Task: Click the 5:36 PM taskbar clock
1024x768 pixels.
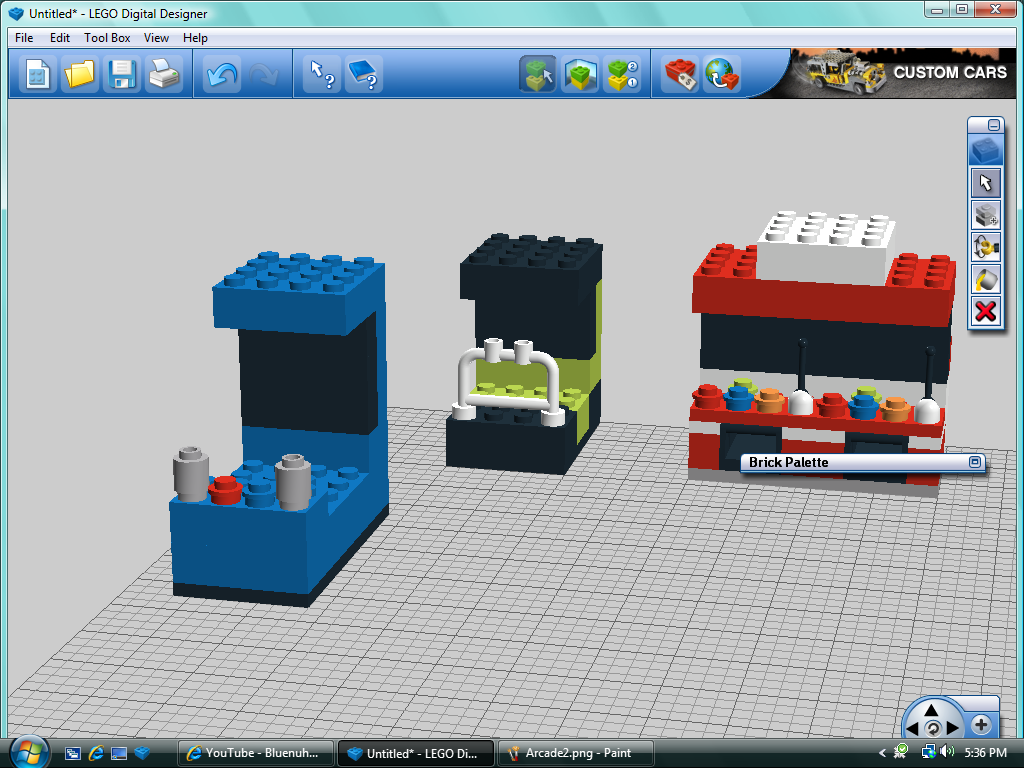Action: coord(985,753)
